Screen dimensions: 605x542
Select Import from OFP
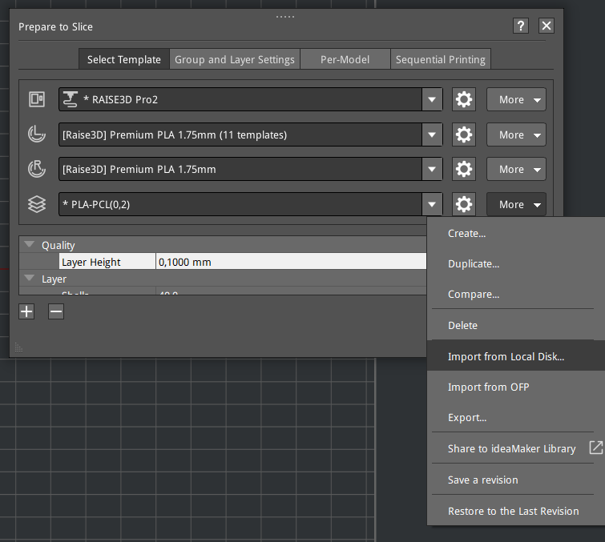tap(516, 387)
